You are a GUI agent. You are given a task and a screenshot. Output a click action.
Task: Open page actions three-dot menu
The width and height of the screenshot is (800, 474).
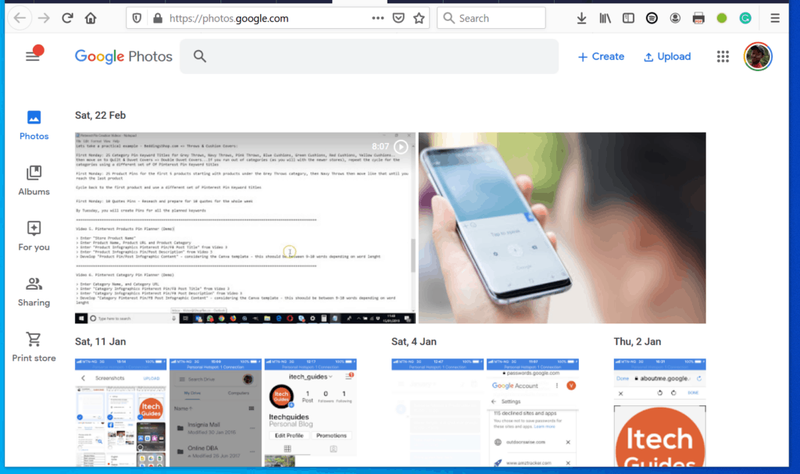(x=378, y=18)
